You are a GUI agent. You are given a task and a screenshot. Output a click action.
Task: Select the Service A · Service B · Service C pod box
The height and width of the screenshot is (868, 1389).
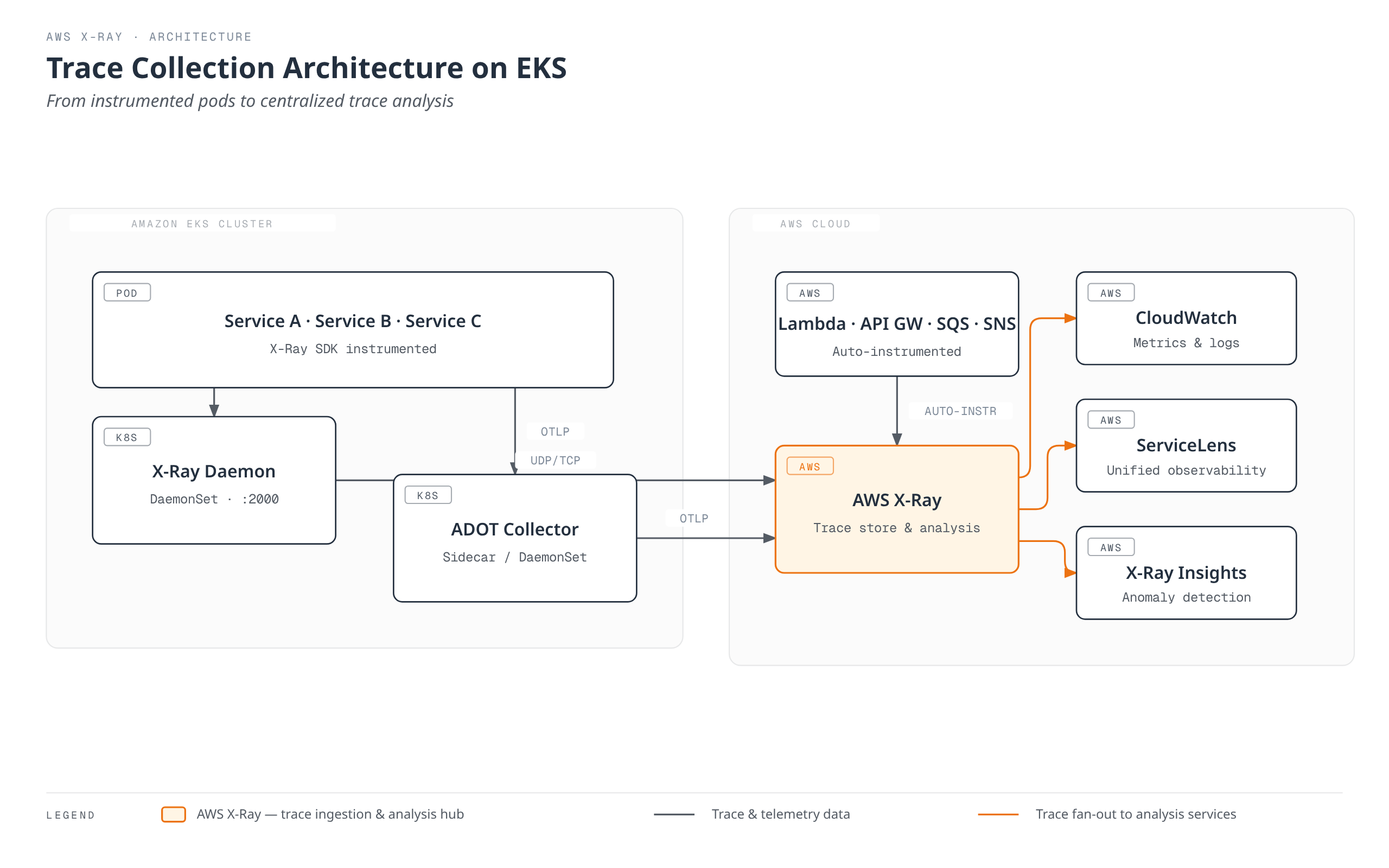353,329
